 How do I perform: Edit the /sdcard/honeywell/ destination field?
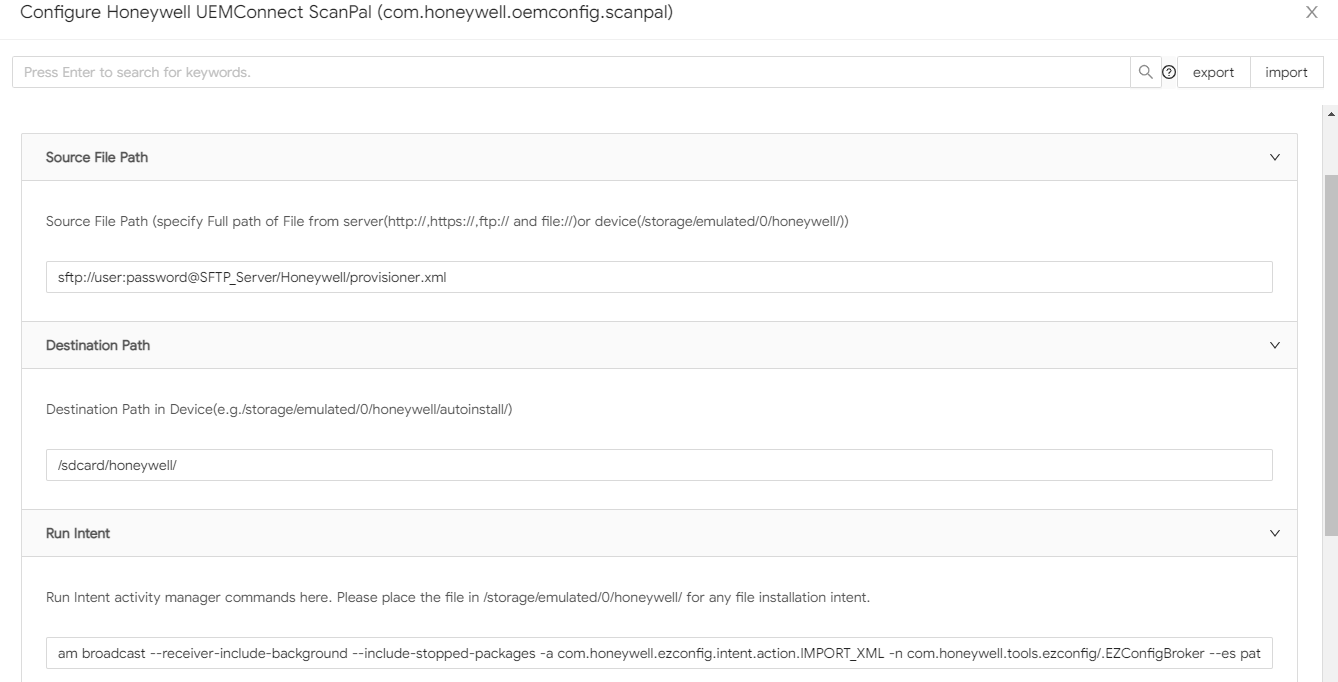click(x=659, y=465)
